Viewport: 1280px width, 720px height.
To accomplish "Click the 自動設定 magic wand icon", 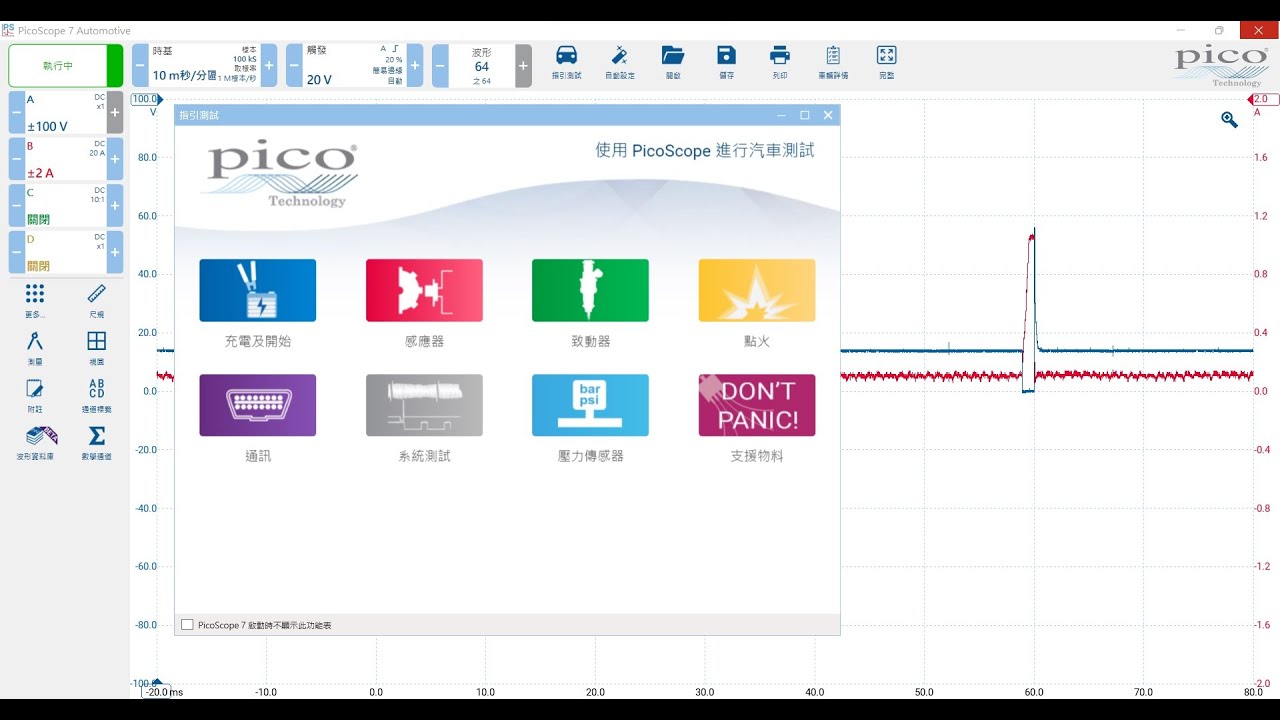I will click(x=620, y=62).
